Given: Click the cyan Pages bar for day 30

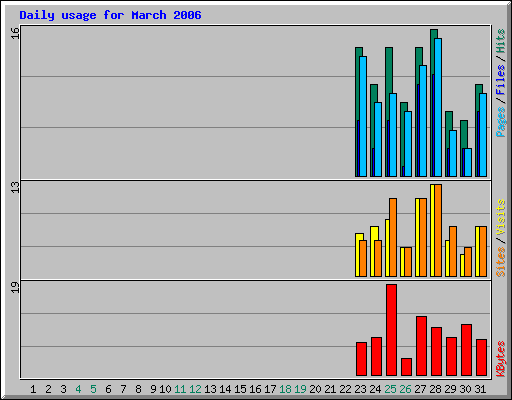Looking at the screenshot, I should [x=468, y=162].
